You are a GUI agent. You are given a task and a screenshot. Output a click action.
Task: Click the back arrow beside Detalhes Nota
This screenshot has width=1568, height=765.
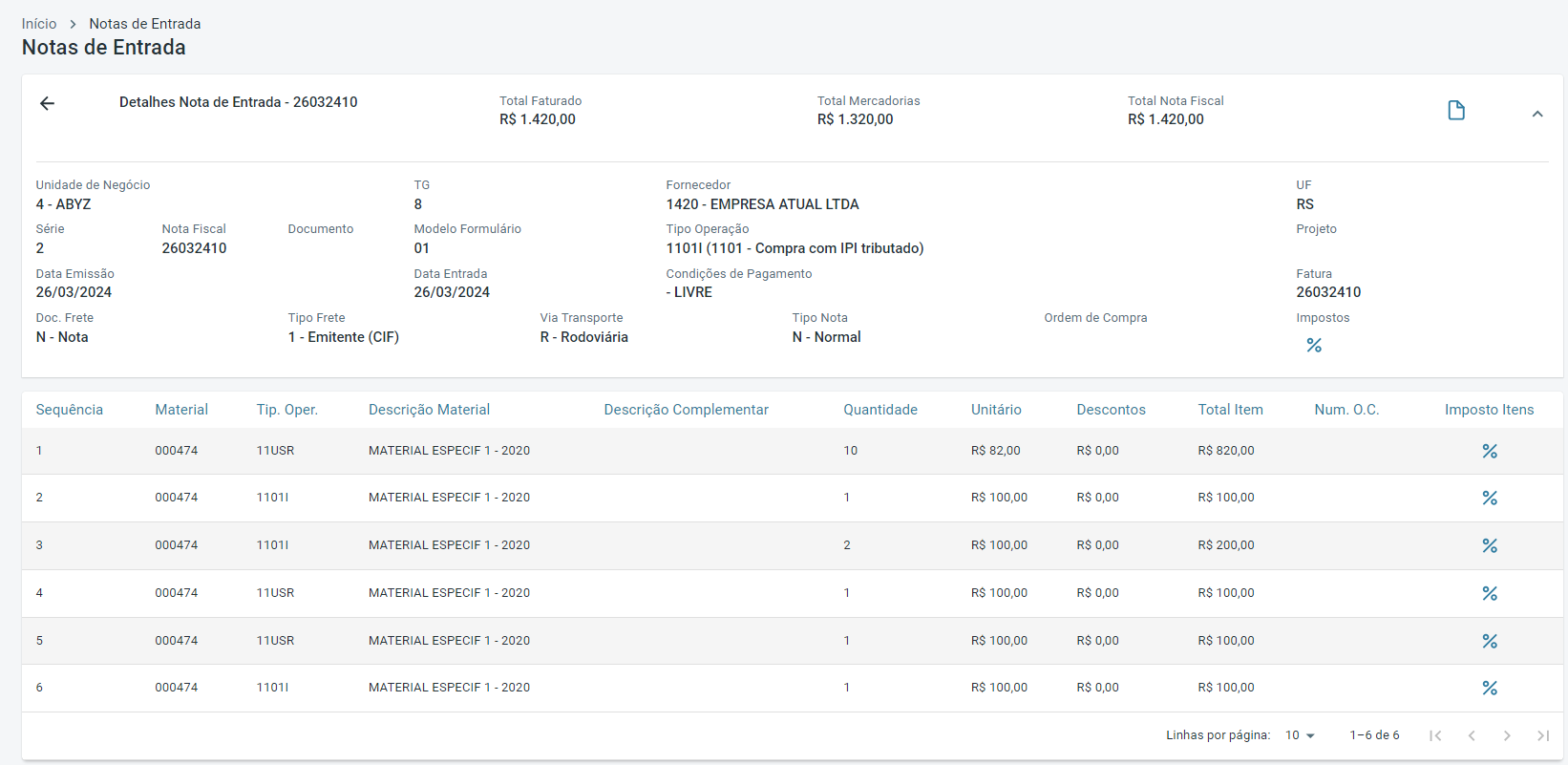(47, 103)
